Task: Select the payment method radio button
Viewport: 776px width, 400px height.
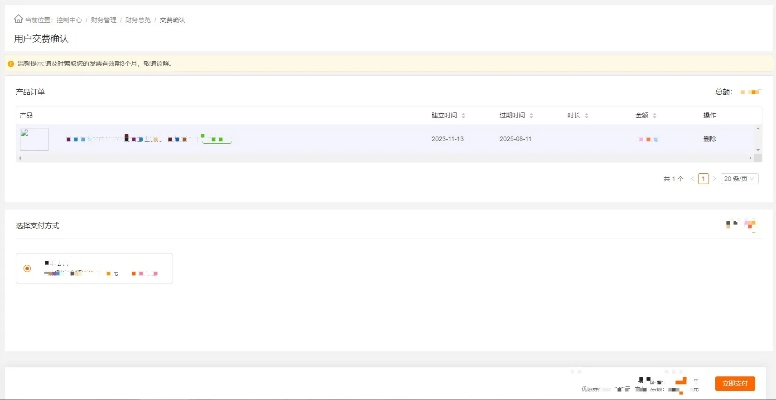Action: pos(27,268)
